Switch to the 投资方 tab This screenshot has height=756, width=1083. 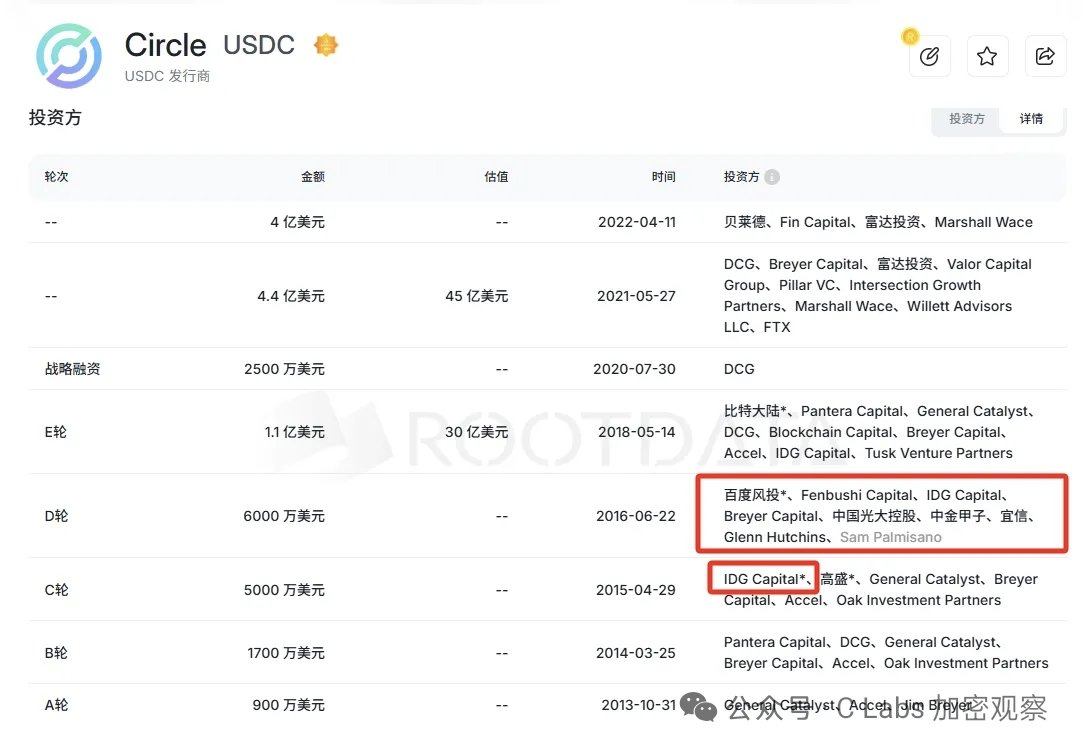966,119
